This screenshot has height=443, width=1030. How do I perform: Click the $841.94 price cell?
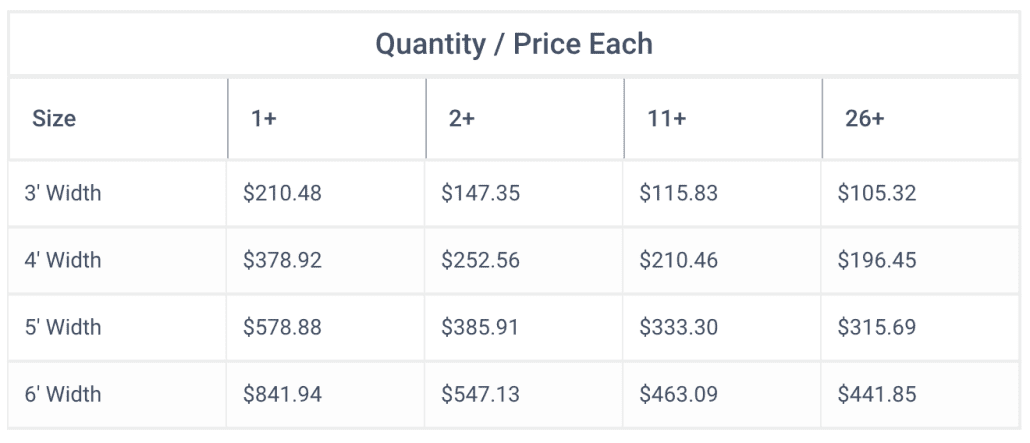(282, 394)
